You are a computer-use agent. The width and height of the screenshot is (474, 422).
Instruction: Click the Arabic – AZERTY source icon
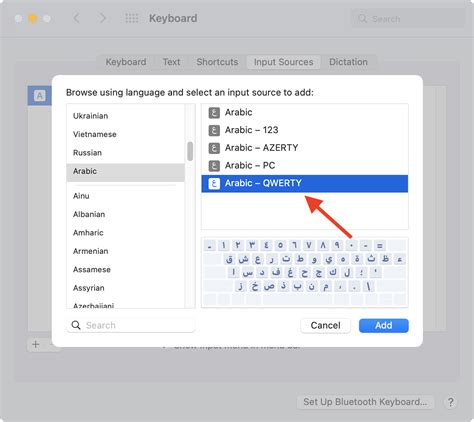pyautogui.click(x=214, y=148)
